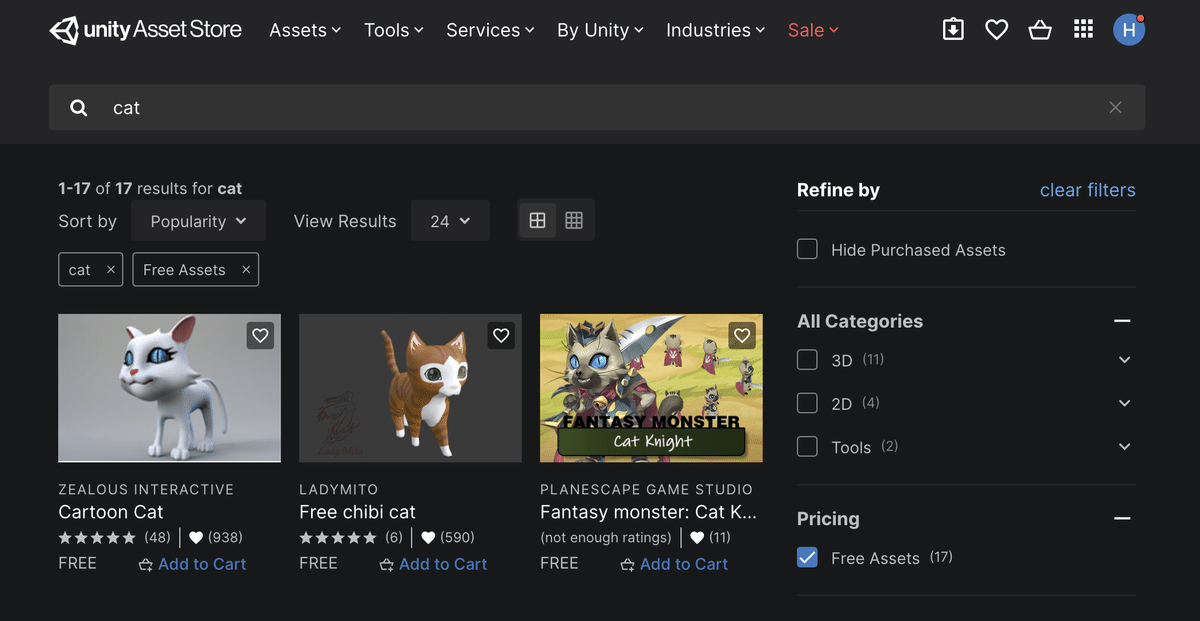Expand the 3D category chevron

1125,360
